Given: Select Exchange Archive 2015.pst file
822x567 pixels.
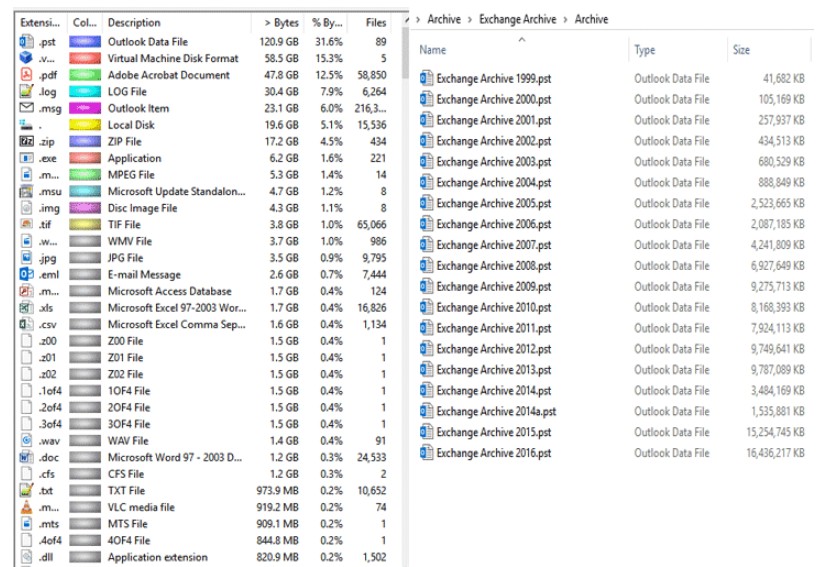Looking at the screenshot, I should (x=493, y=432).
